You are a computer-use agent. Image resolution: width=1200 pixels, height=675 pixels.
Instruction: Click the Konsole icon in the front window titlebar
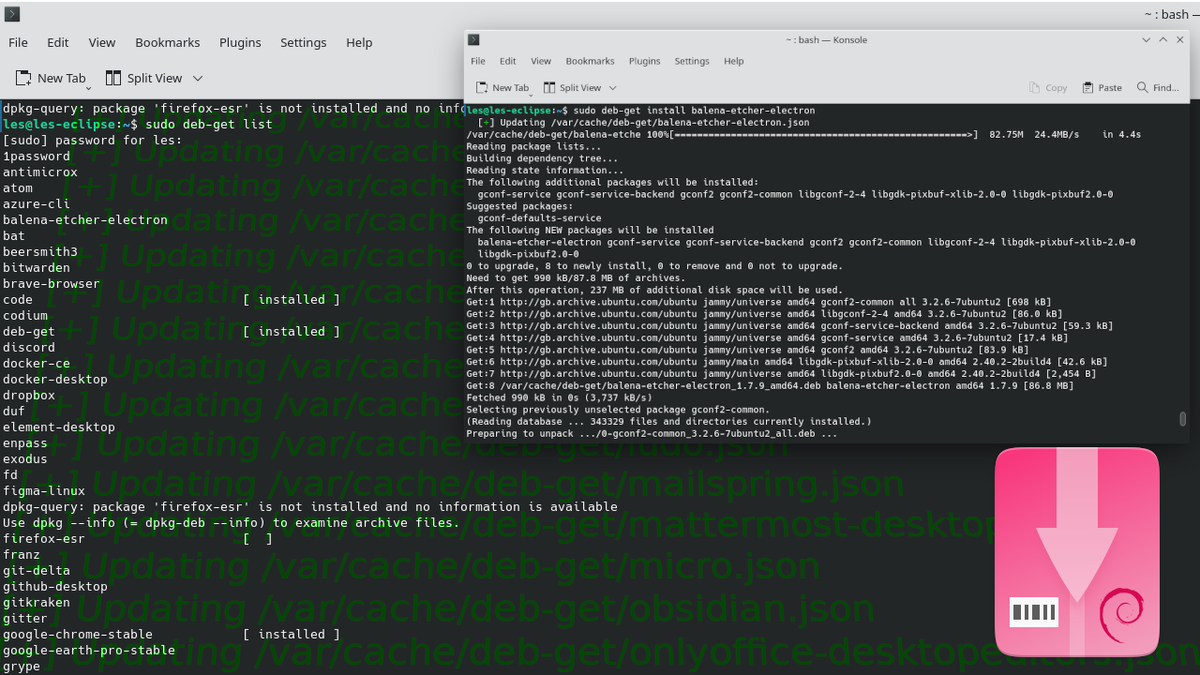pos(471,40)
